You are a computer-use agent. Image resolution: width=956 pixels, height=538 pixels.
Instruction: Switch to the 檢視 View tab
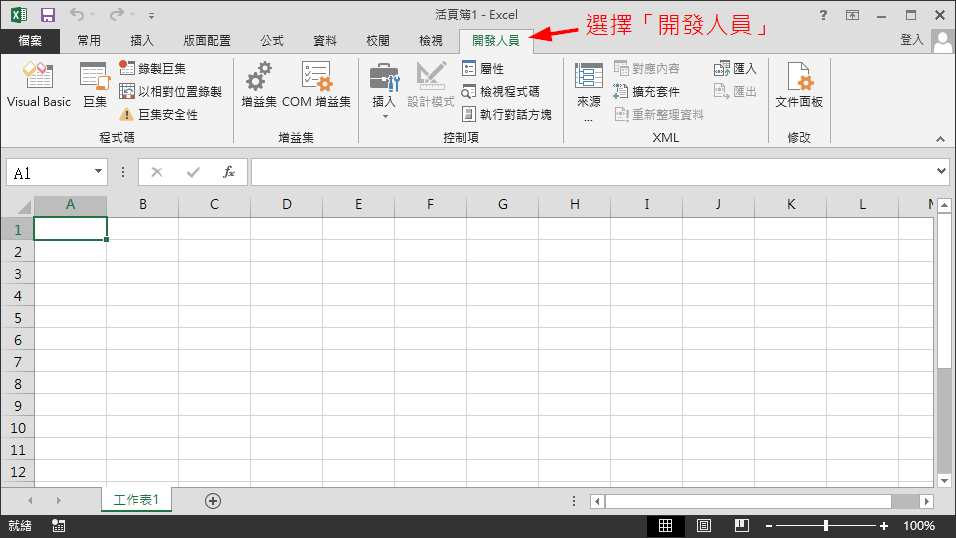tap(431, 41)
